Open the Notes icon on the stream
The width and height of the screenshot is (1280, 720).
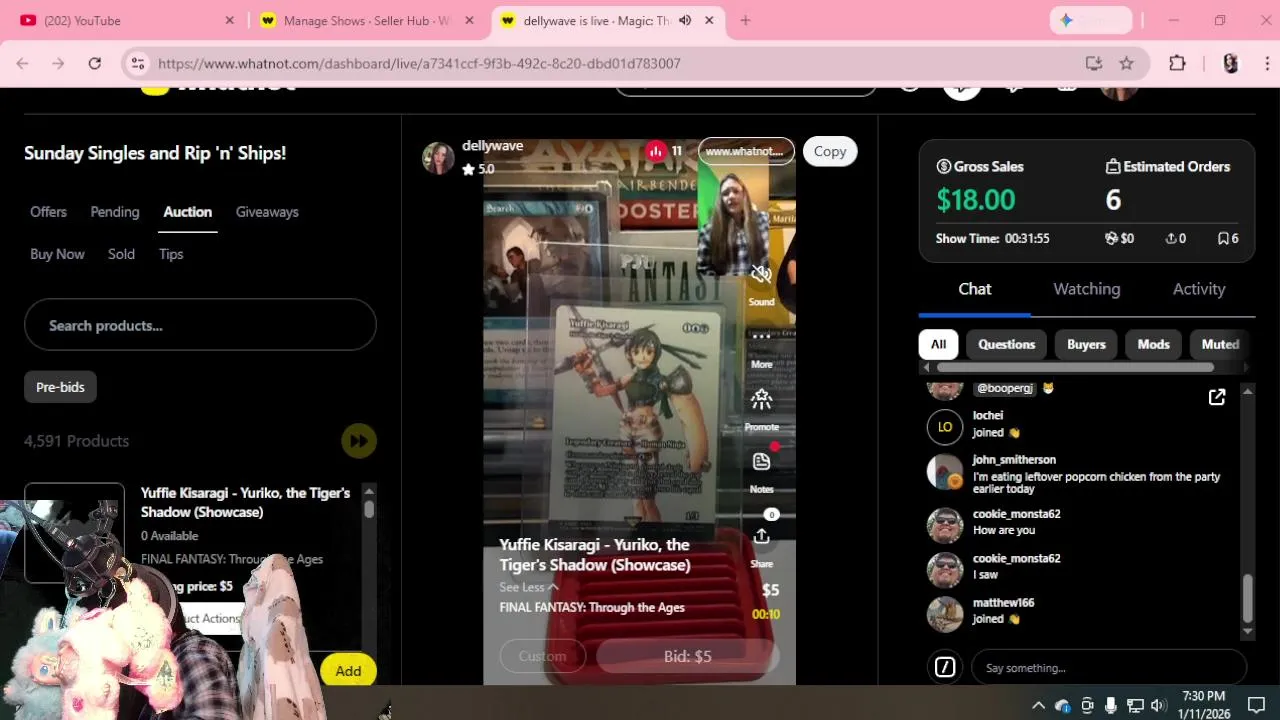(x=761, y=462)
